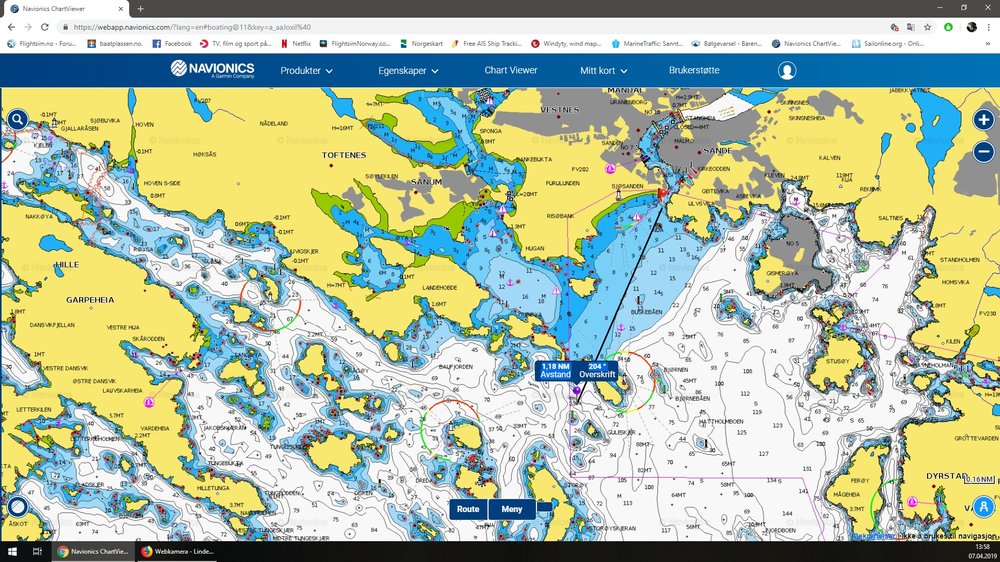Open the map search magnifier
The image size is (1000, 562).
[17, 119]
